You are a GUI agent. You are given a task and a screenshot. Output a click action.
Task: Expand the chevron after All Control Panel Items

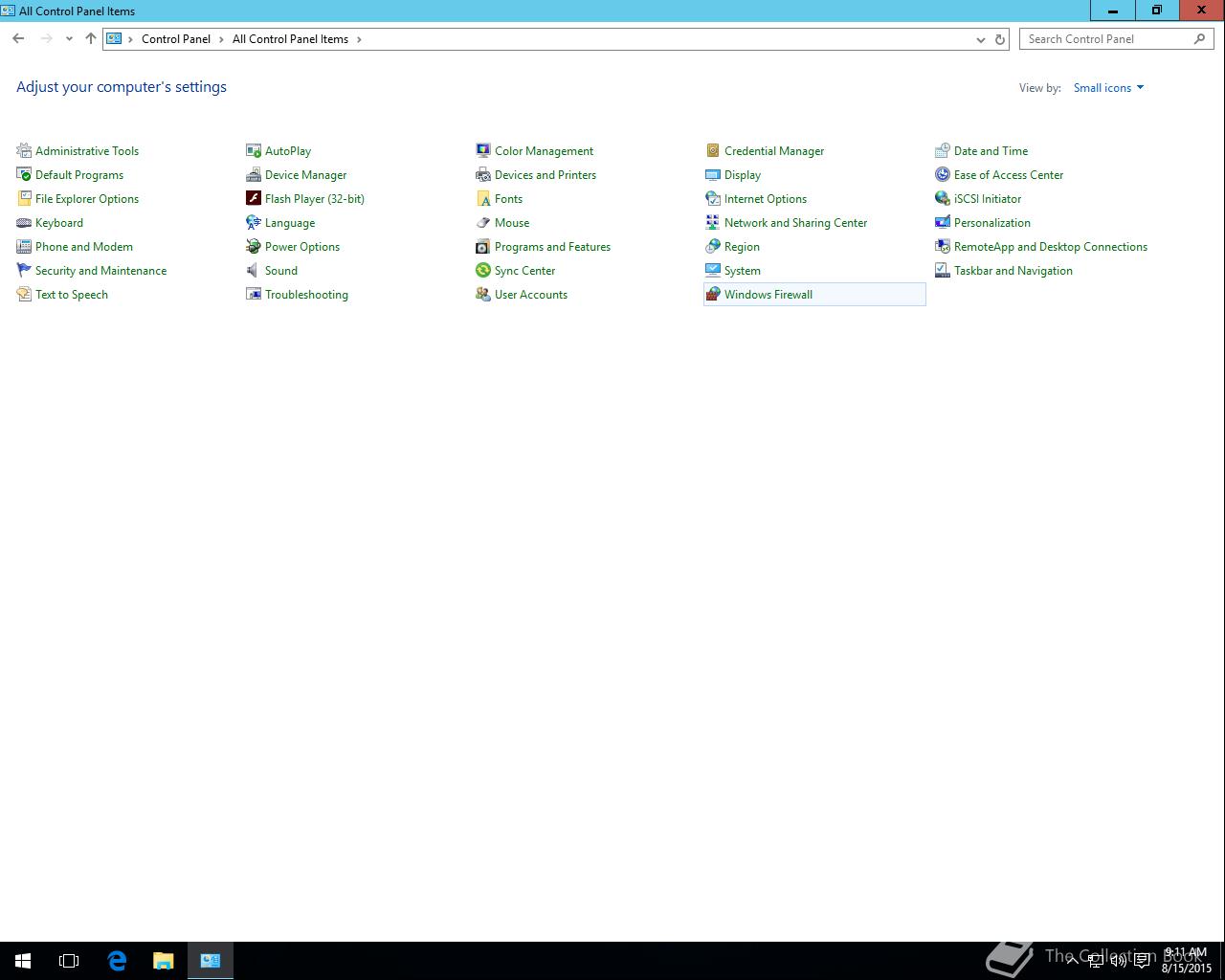point(359,39)
